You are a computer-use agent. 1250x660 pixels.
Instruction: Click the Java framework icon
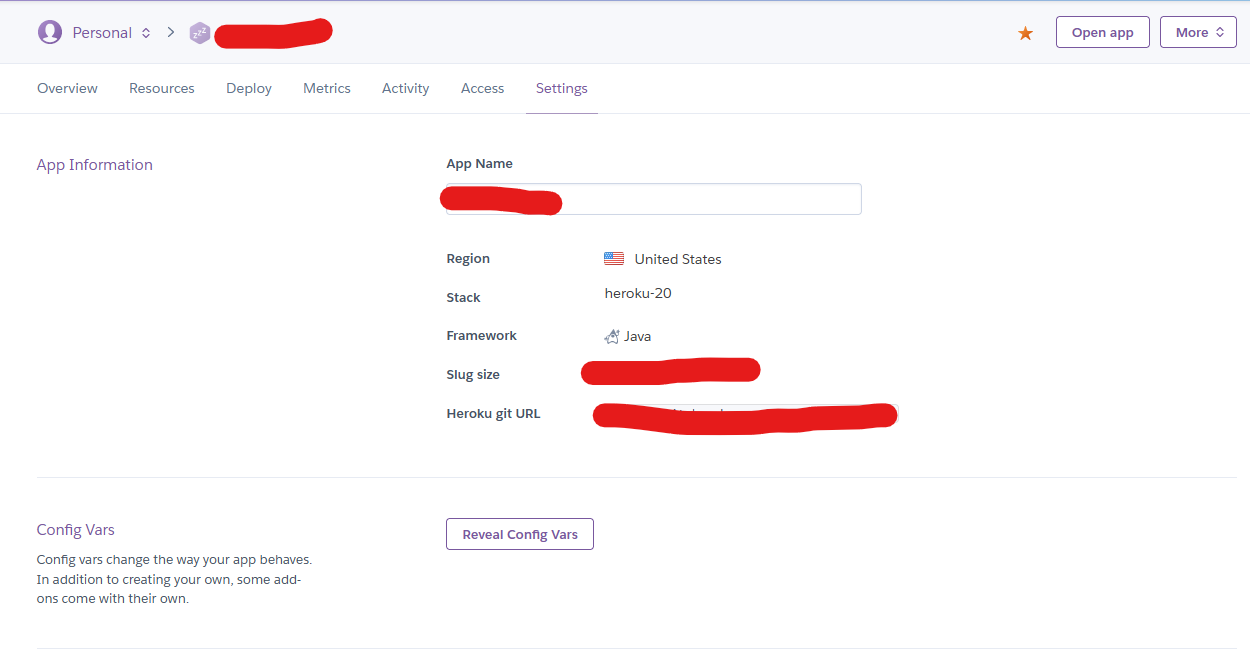click(612, 336)
